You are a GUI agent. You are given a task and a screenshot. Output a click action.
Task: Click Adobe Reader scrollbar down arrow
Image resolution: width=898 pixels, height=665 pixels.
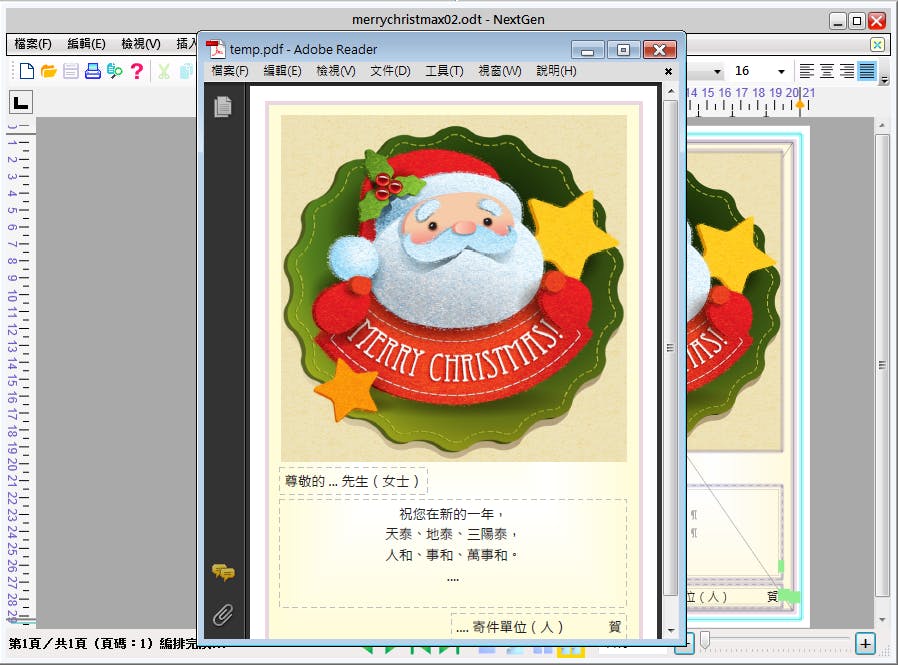(671, 631)
